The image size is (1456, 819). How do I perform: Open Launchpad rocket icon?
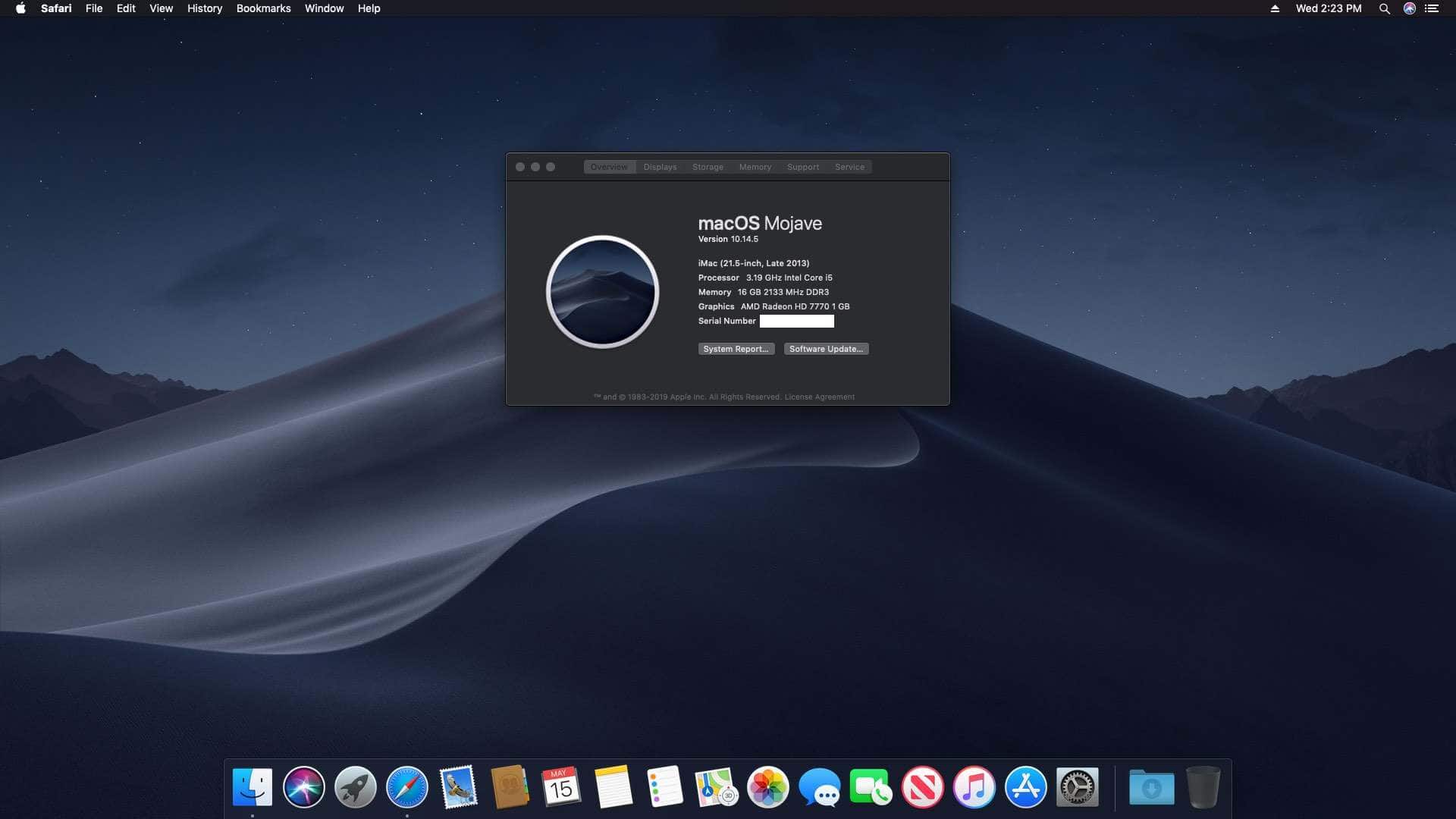(355, 787)
